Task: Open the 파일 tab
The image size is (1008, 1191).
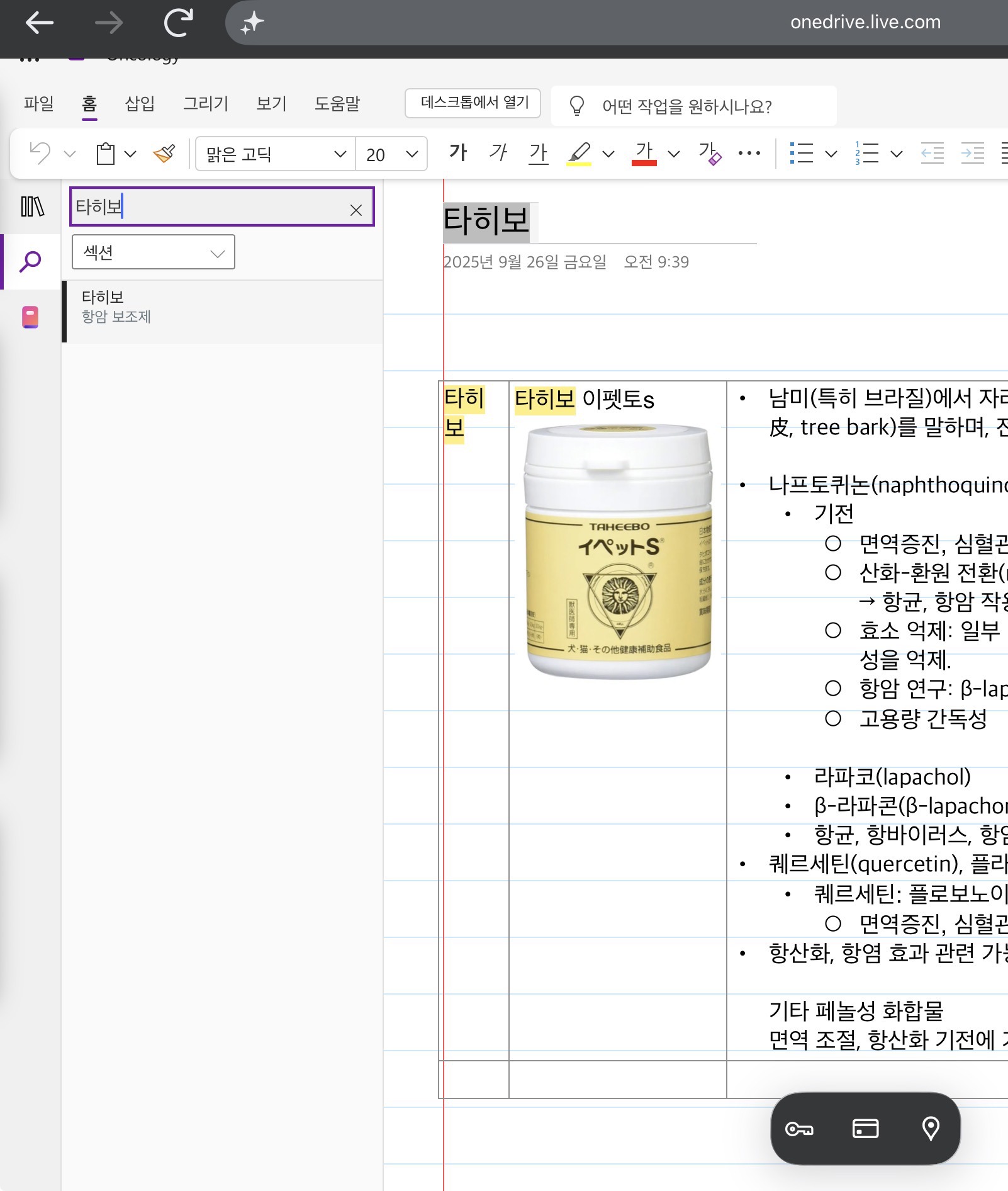Action: [39, 103]
